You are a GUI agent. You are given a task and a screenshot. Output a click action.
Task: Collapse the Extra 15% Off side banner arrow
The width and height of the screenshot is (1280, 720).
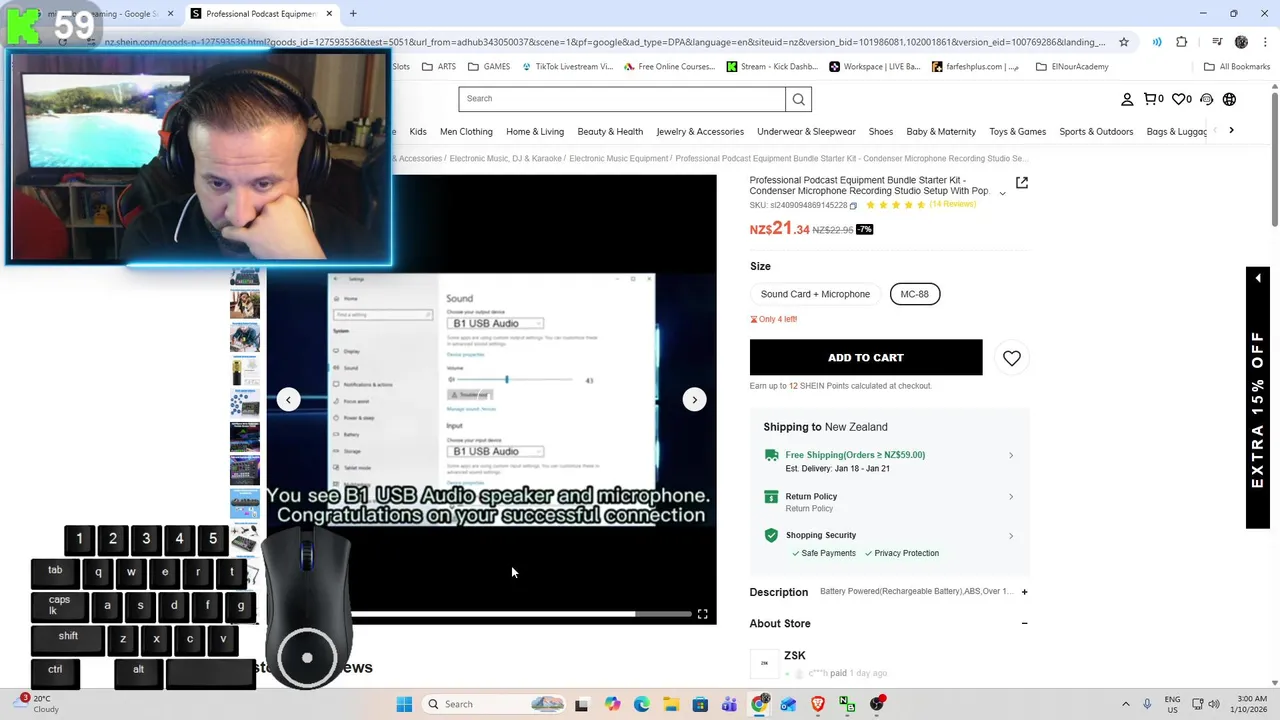coord(1257,278)
